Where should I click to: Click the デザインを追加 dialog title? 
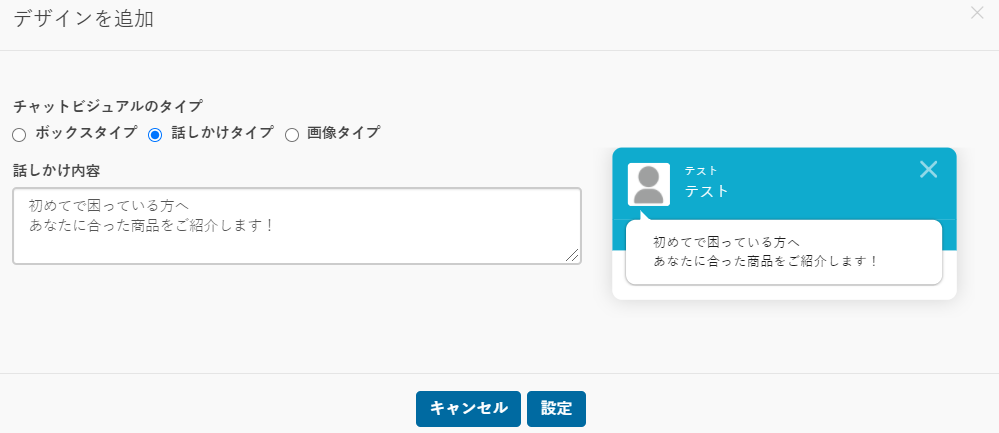tap(83, 19)
